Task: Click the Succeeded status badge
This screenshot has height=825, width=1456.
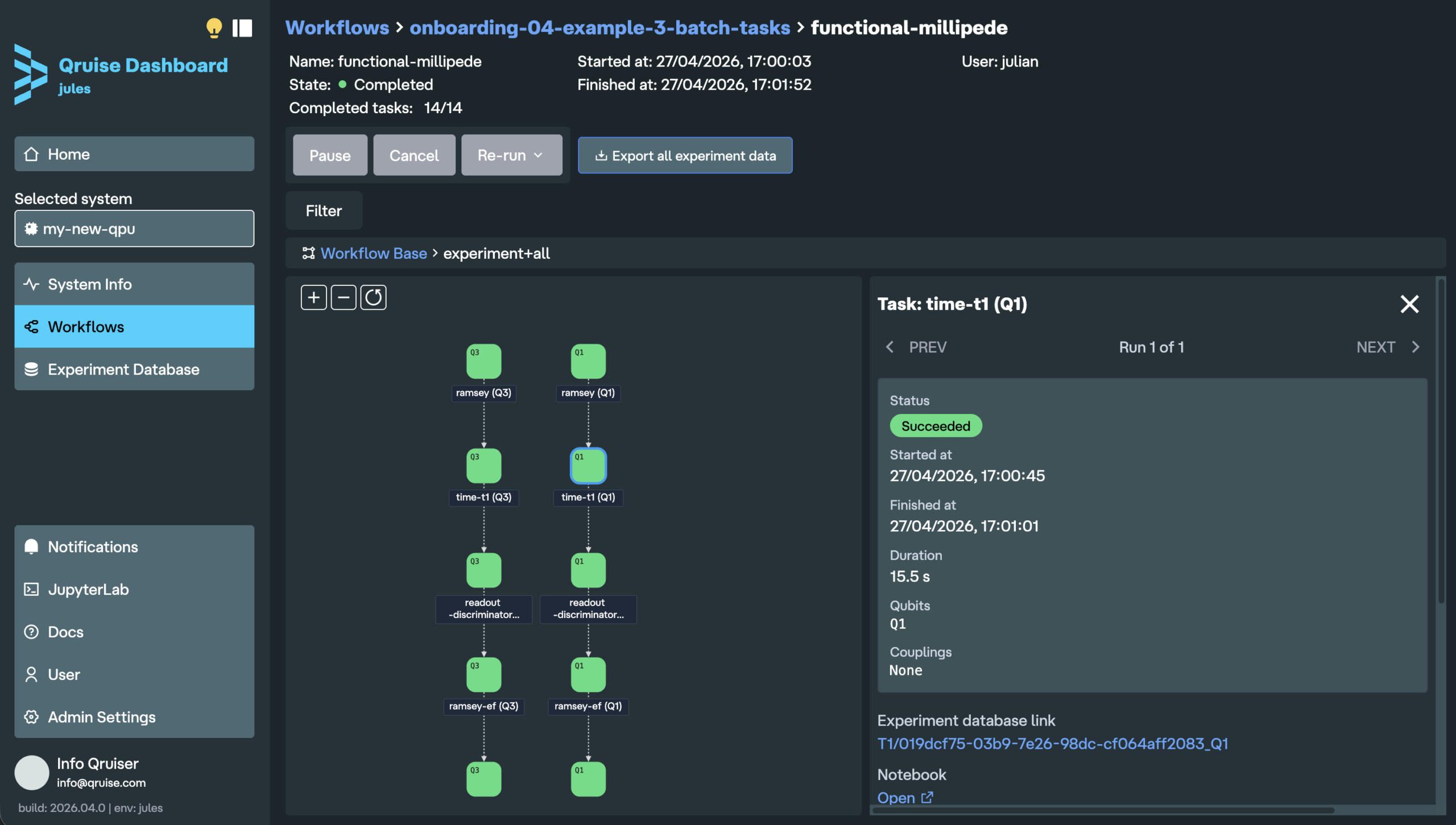Action: coord(936,426)
